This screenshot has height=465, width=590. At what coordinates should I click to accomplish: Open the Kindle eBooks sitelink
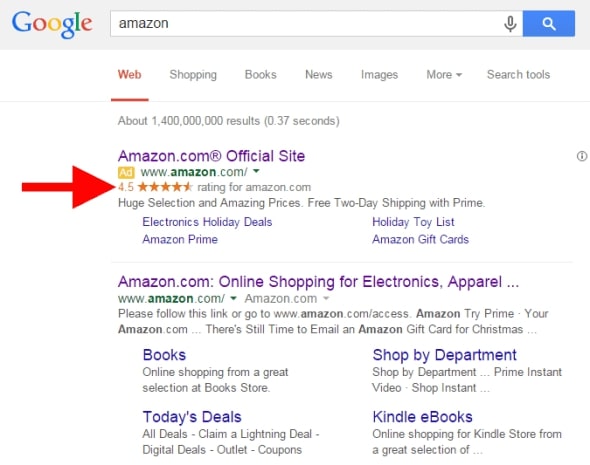pos(422,417)
